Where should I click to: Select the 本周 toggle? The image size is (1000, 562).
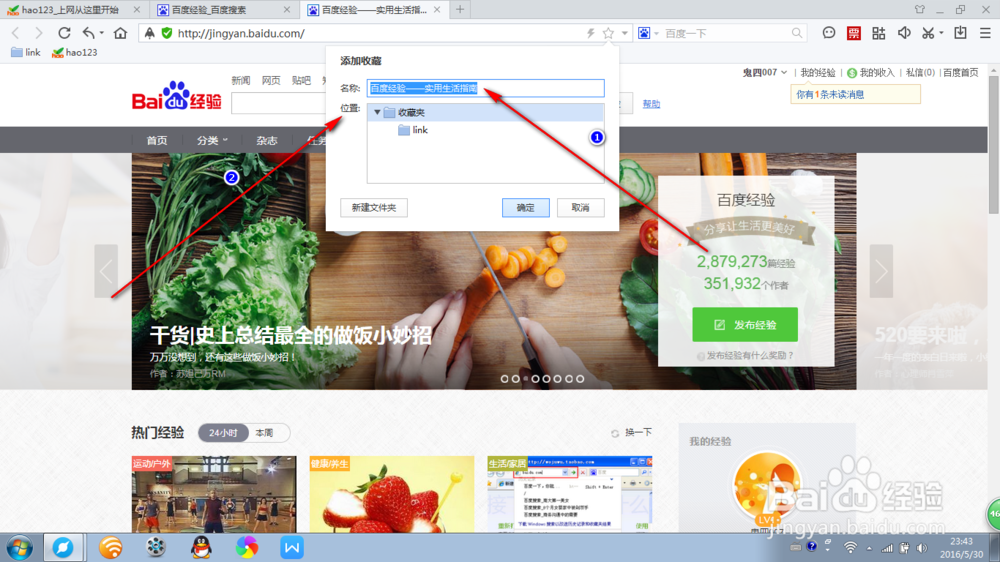(264, 433)
